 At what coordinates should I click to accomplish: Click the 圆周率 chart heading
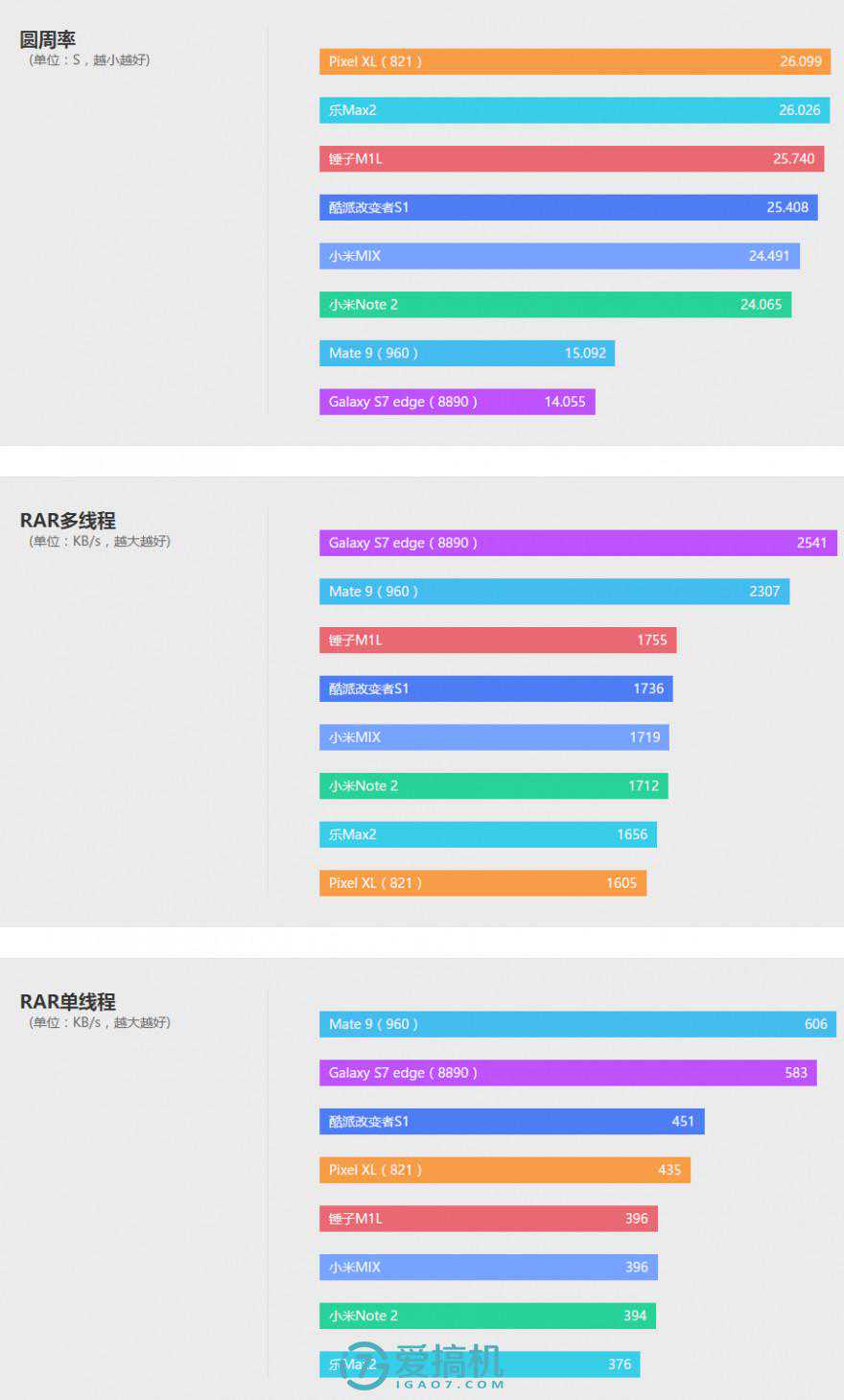(47, 39)
